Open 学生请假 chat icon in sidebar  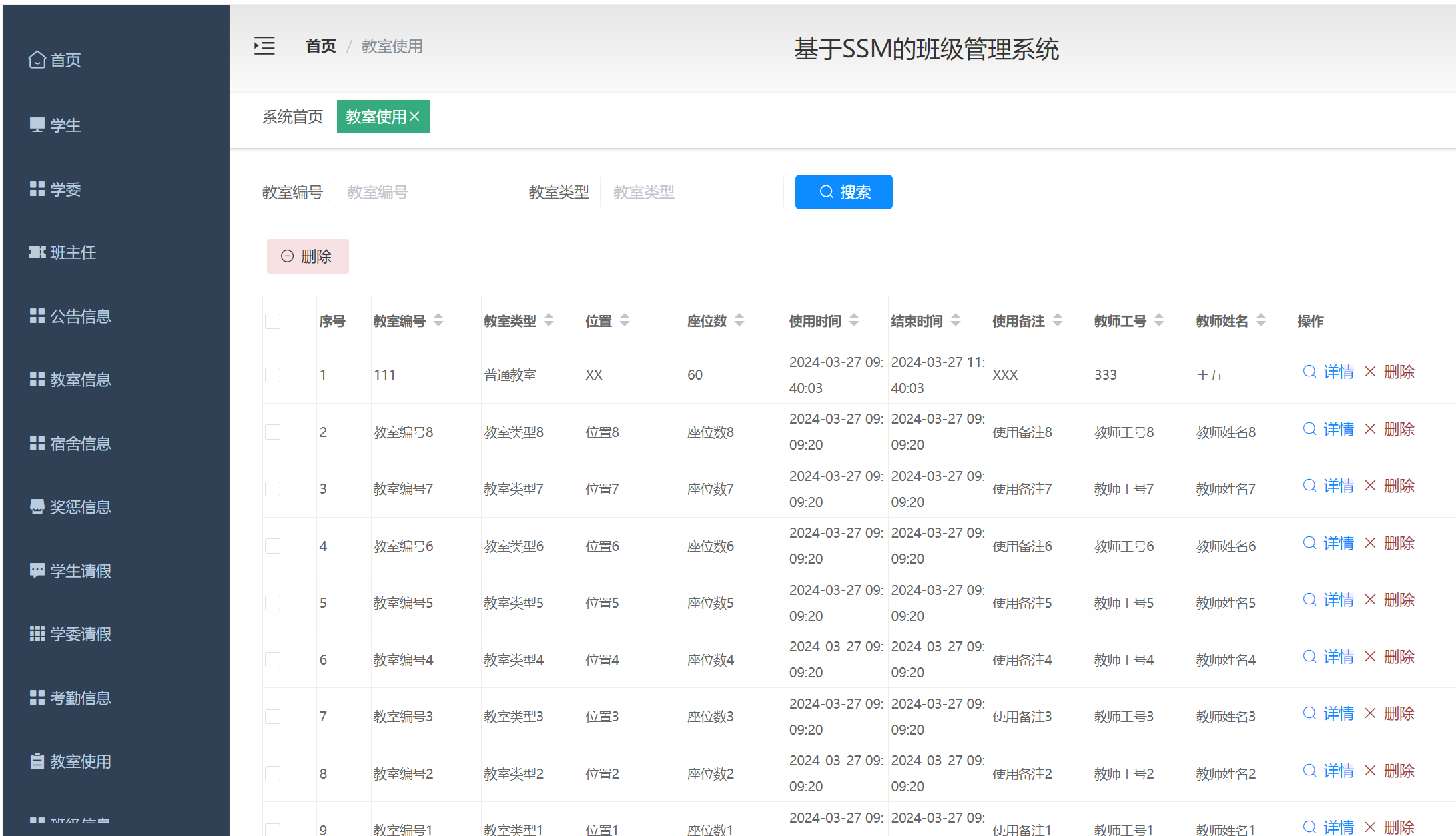[37, 571]
